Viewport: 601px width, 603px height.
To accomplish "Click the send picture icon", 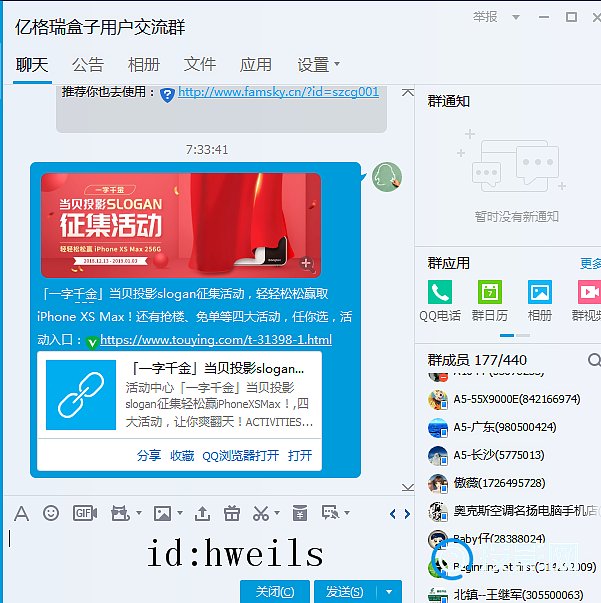I will coord(162,513).
